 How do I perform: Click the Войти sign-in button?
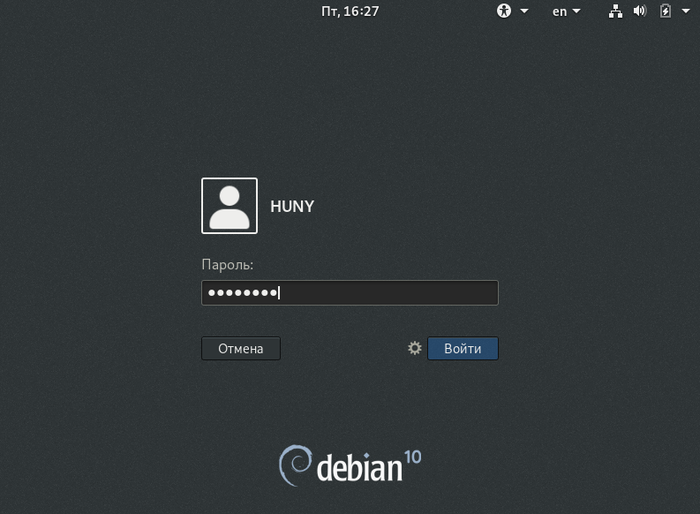[463, 348]
